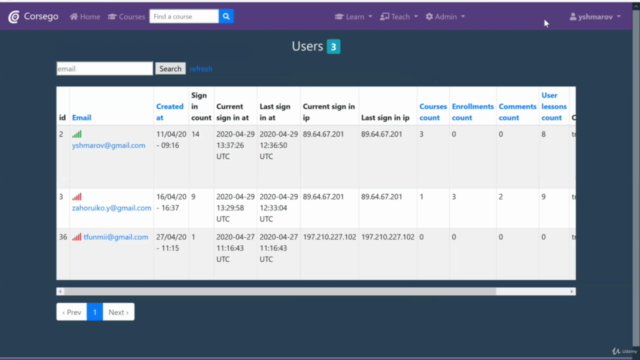
Task: Select the created date 11/04/20 - 09:16
Action: tap(171, 140)
